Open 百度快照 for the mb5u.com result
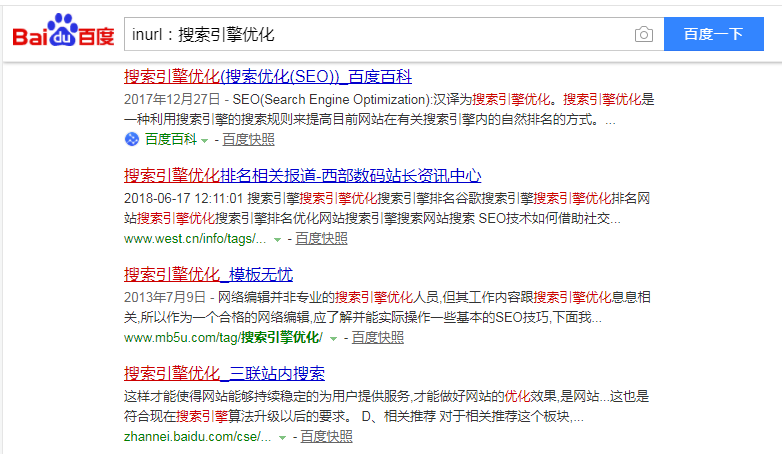 [378, 338]
